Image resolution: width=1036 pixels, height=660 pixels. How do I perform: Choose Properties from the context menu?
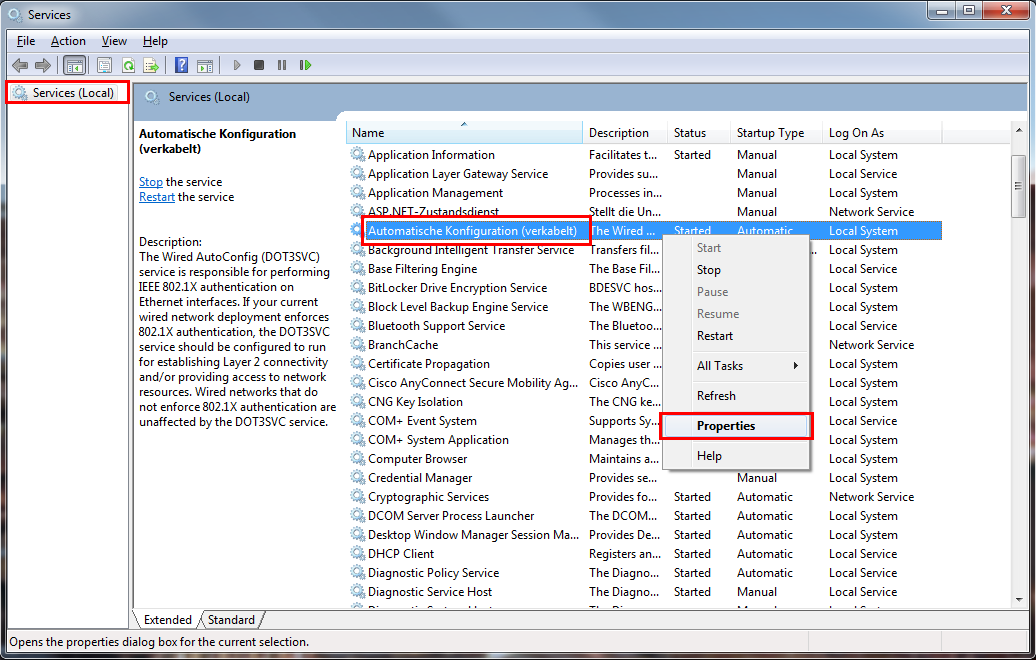point(726,426)
